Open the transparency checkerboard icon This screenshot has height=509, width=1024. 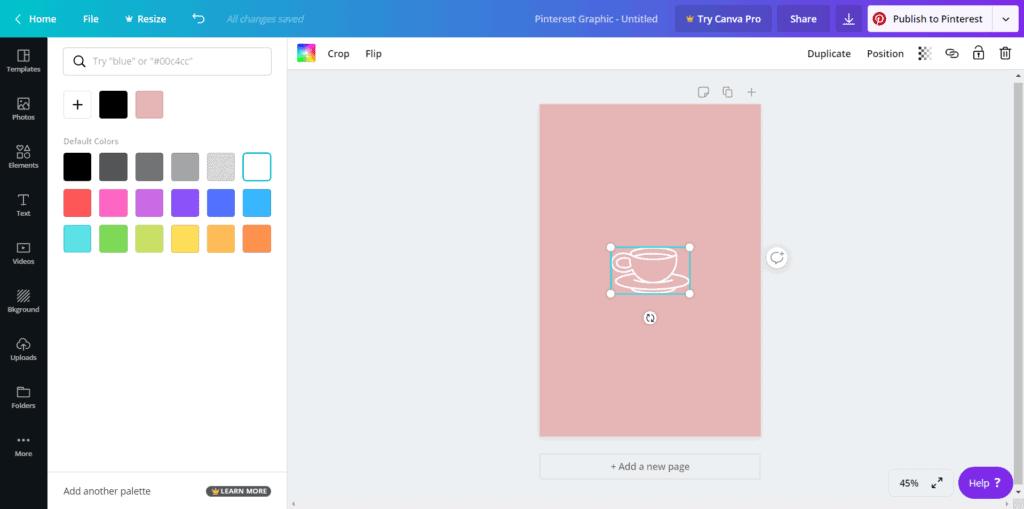(925, 54)
